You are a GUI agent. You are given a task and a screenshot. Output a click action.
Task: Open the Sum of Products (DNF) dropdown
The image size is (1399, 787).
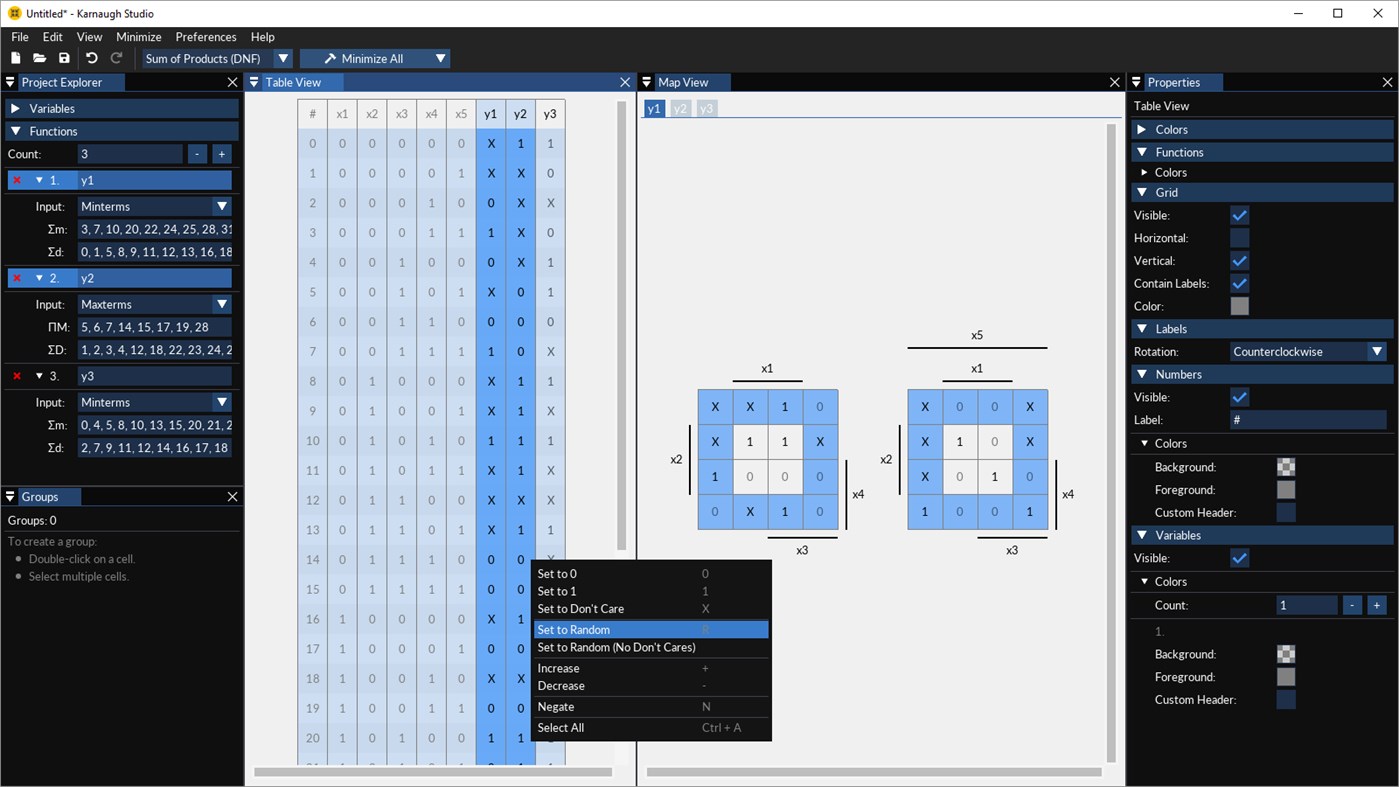[x=283, y=58]
